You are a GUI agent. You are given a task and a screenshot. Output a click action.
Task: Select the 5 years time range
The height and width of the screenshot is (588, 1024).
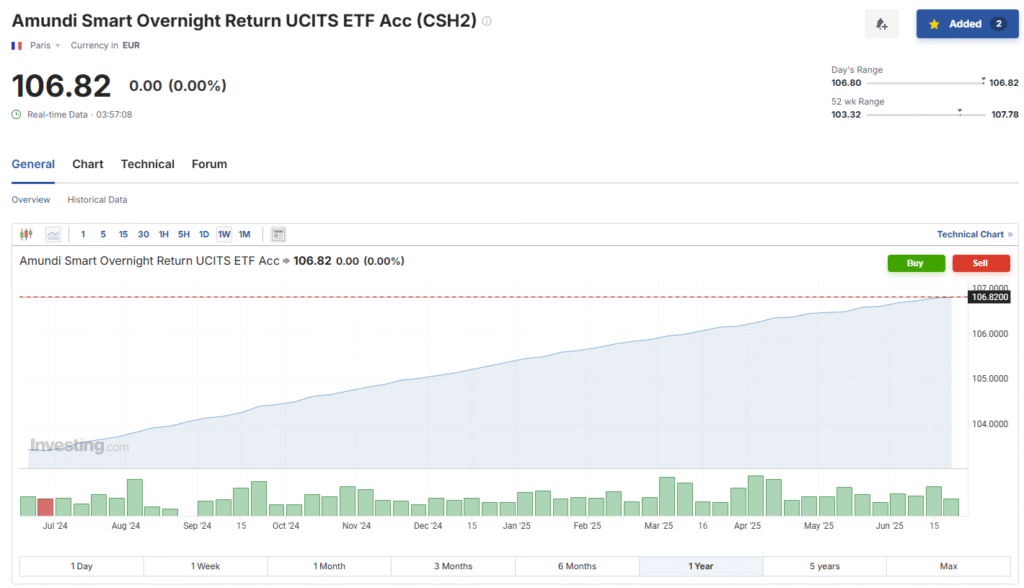click(x=825, y=565)
